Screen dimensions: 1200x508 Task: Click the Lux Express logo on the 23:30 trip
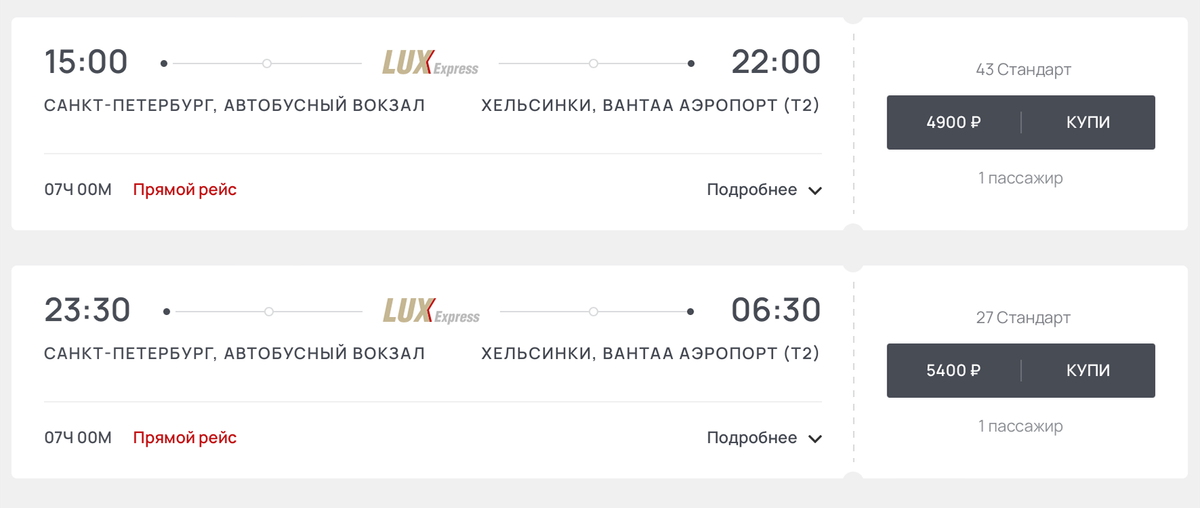point(431,312)
